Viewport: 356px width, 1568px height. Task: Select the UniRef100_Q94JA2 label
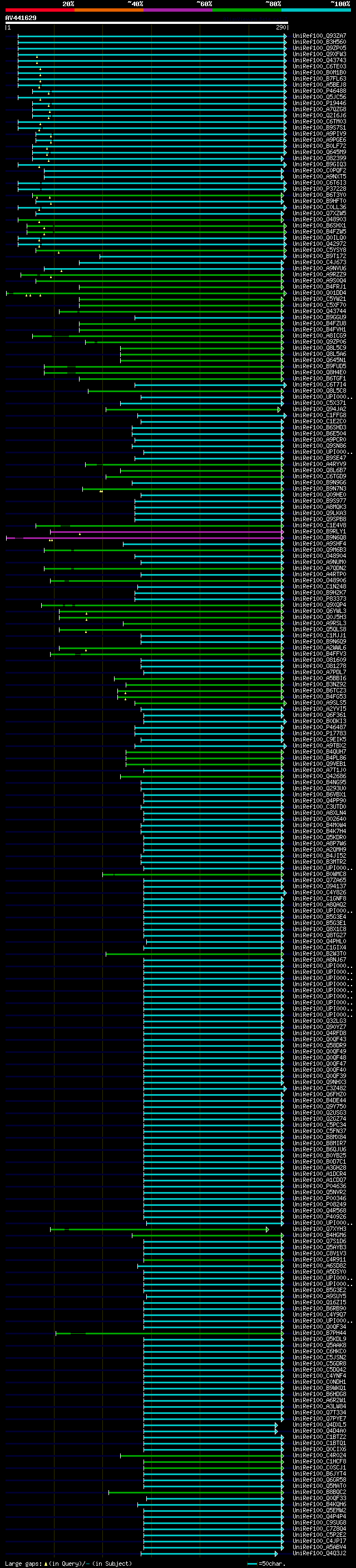tap(319, 409)
